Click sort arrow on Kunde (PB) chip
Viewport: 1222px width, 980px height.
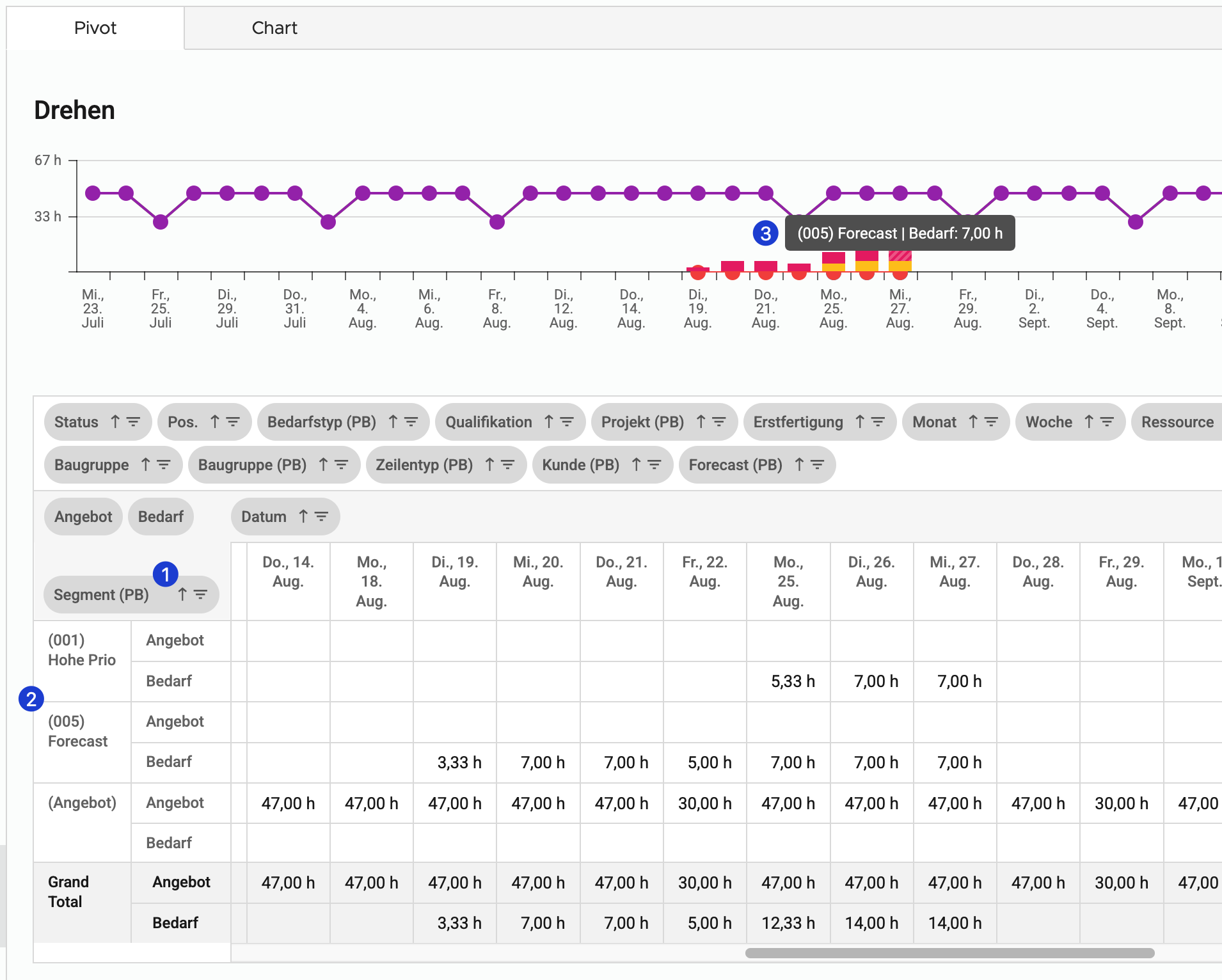click(636, 464)
